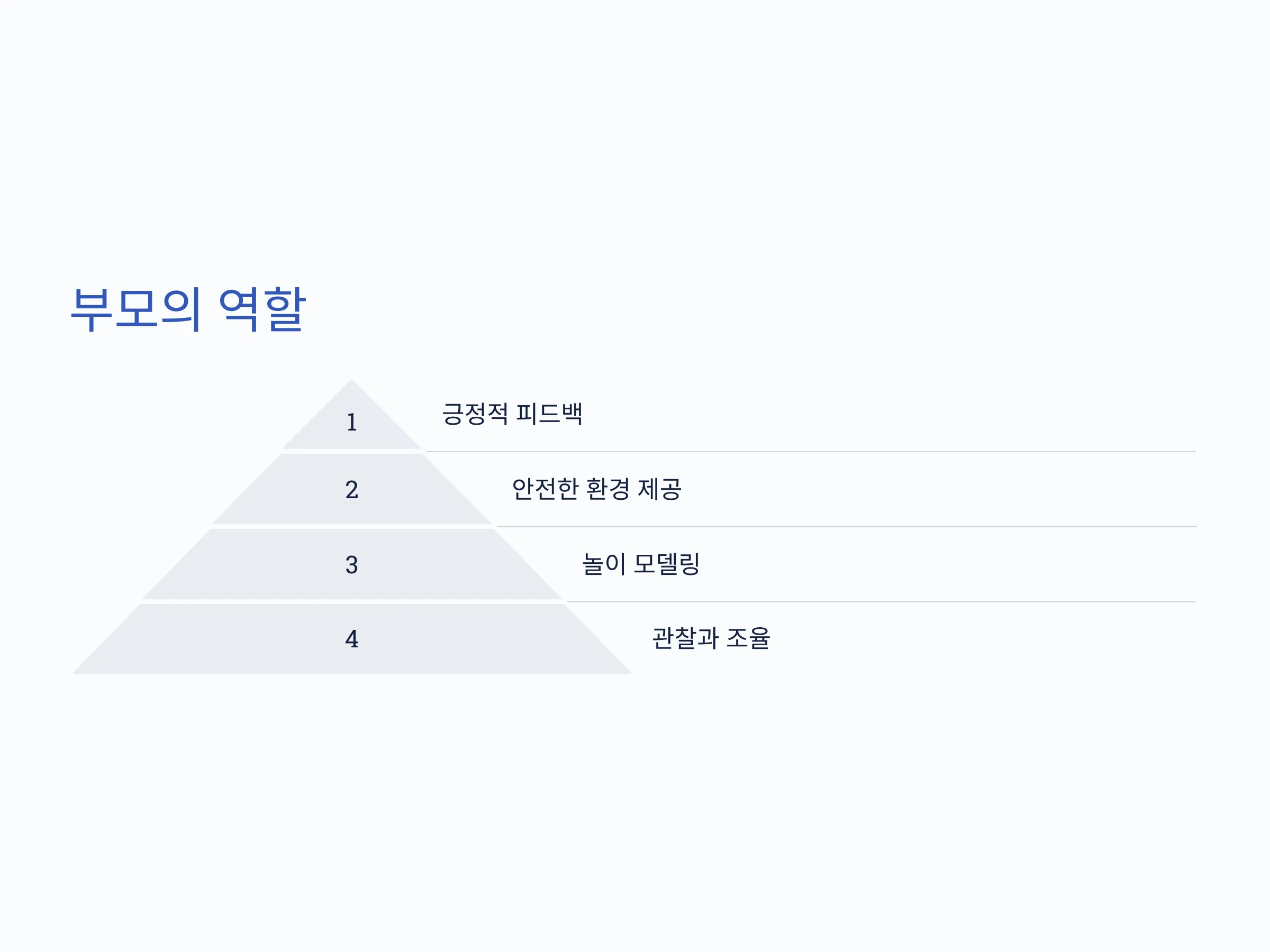The image size is (1270, 952).
Task: Click the number 2 in the pyramid
Action: (x=352, y=489)
